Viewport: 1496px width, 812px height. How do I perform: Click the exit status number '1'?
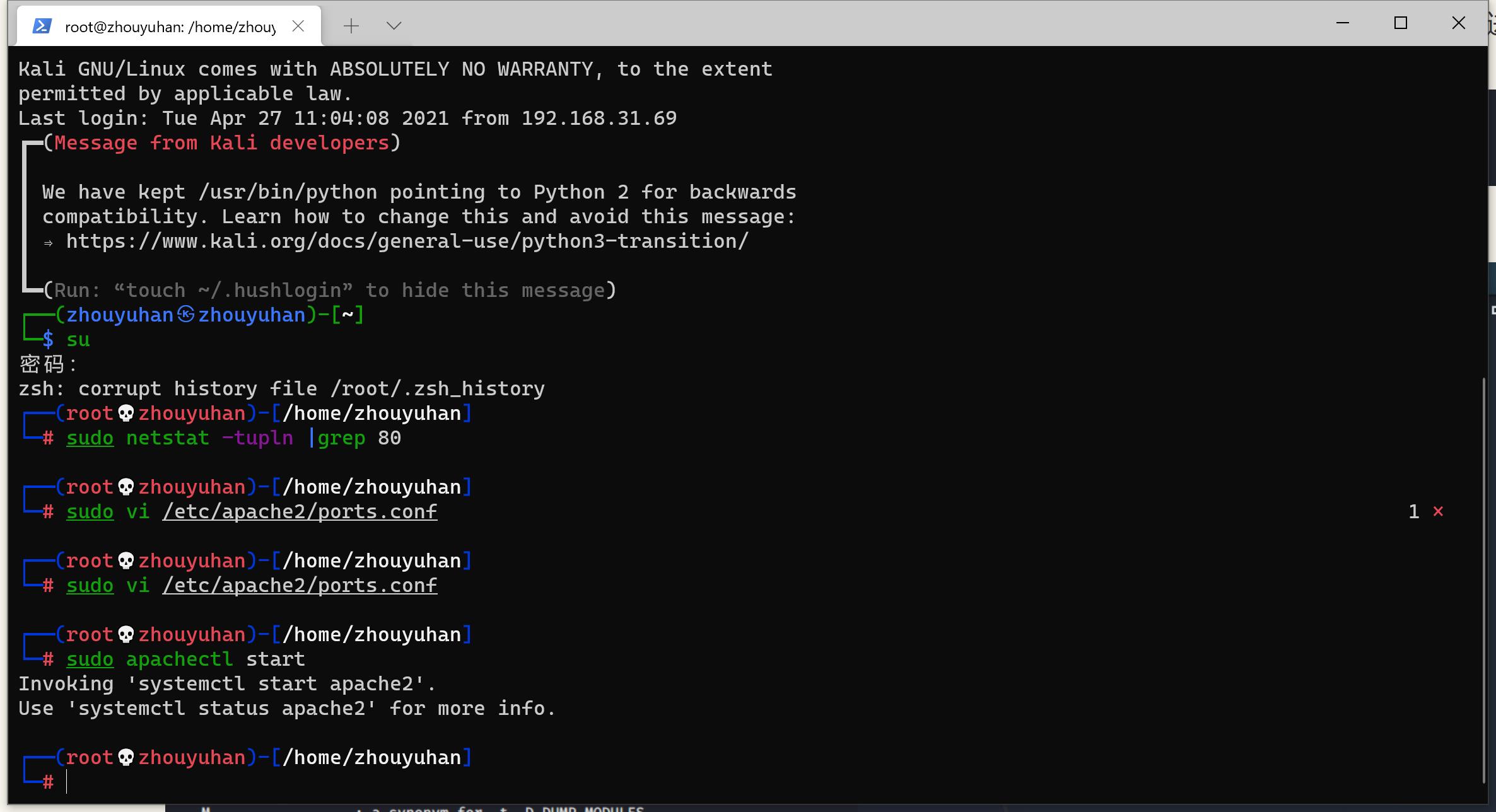[1414, 511]
